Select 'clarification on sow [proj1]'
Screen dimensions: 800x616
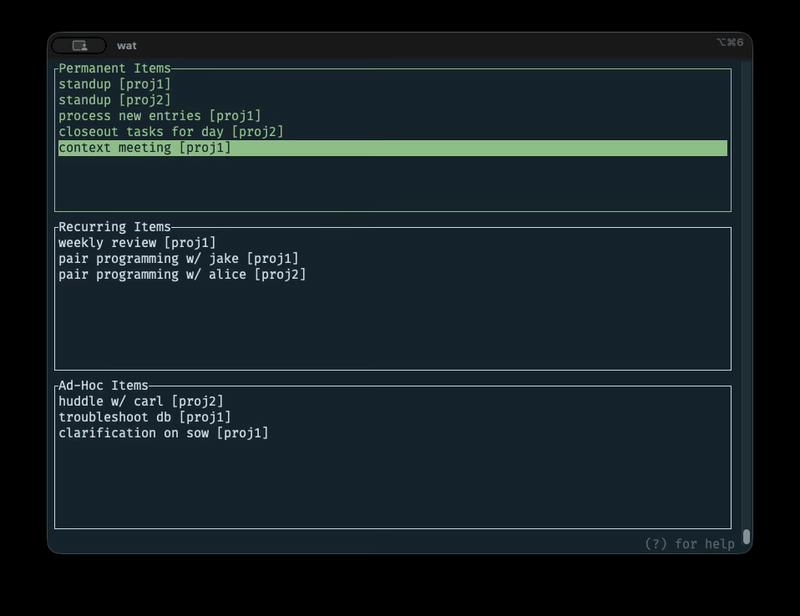click(163, 433)
